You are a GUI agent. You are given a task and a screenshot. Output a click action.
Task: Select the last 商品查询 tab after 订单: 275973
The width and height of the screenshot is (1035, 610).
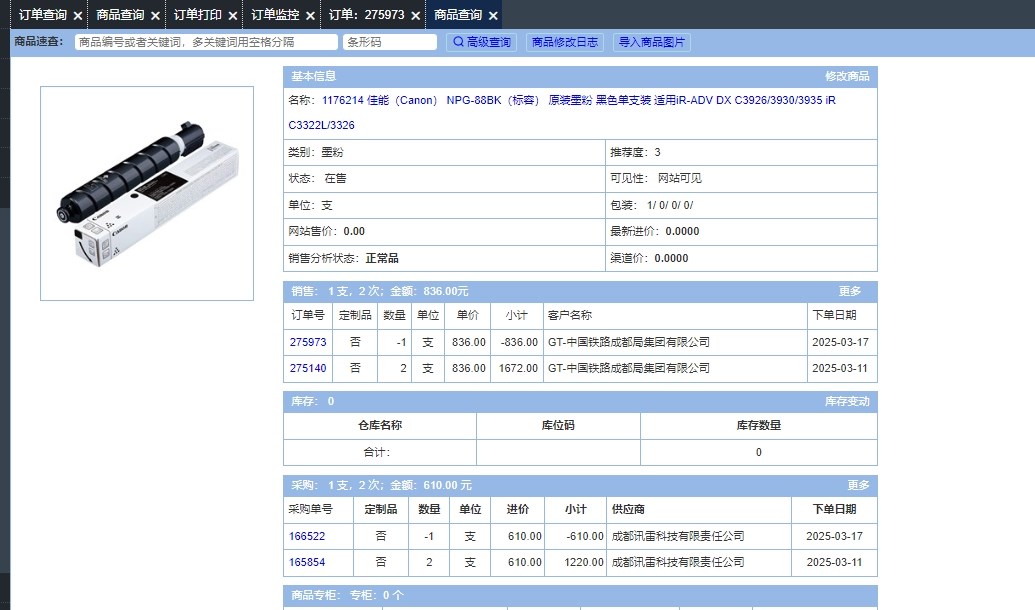click(457, 15)
